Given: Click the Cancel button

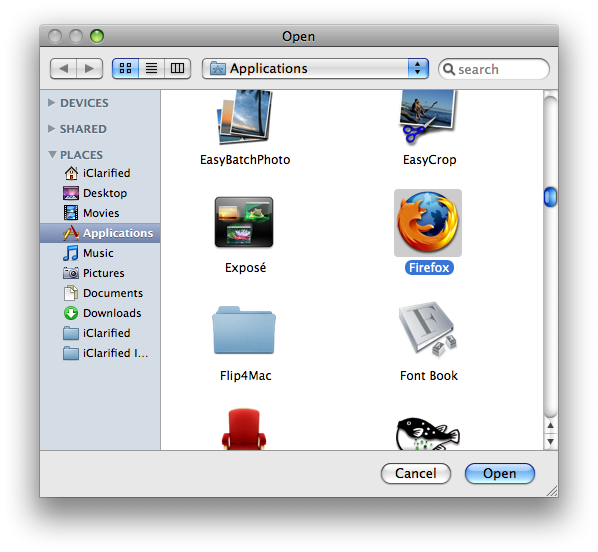Looking at the screenshot, I should (416, 473).
